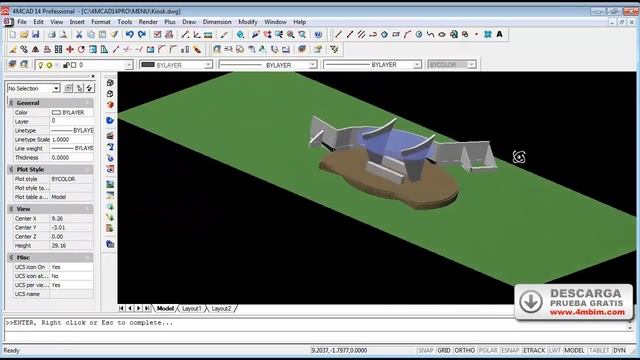This screenshot has width=640, height=360.
Task: Open the Dimension menu
Action: [217, 22]
